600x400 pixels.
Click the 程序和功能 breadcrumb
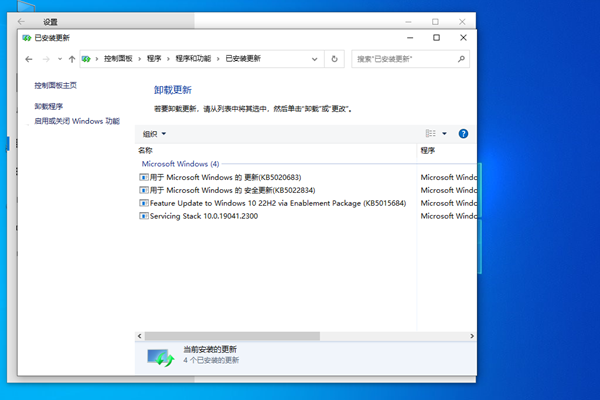(193, 59)
